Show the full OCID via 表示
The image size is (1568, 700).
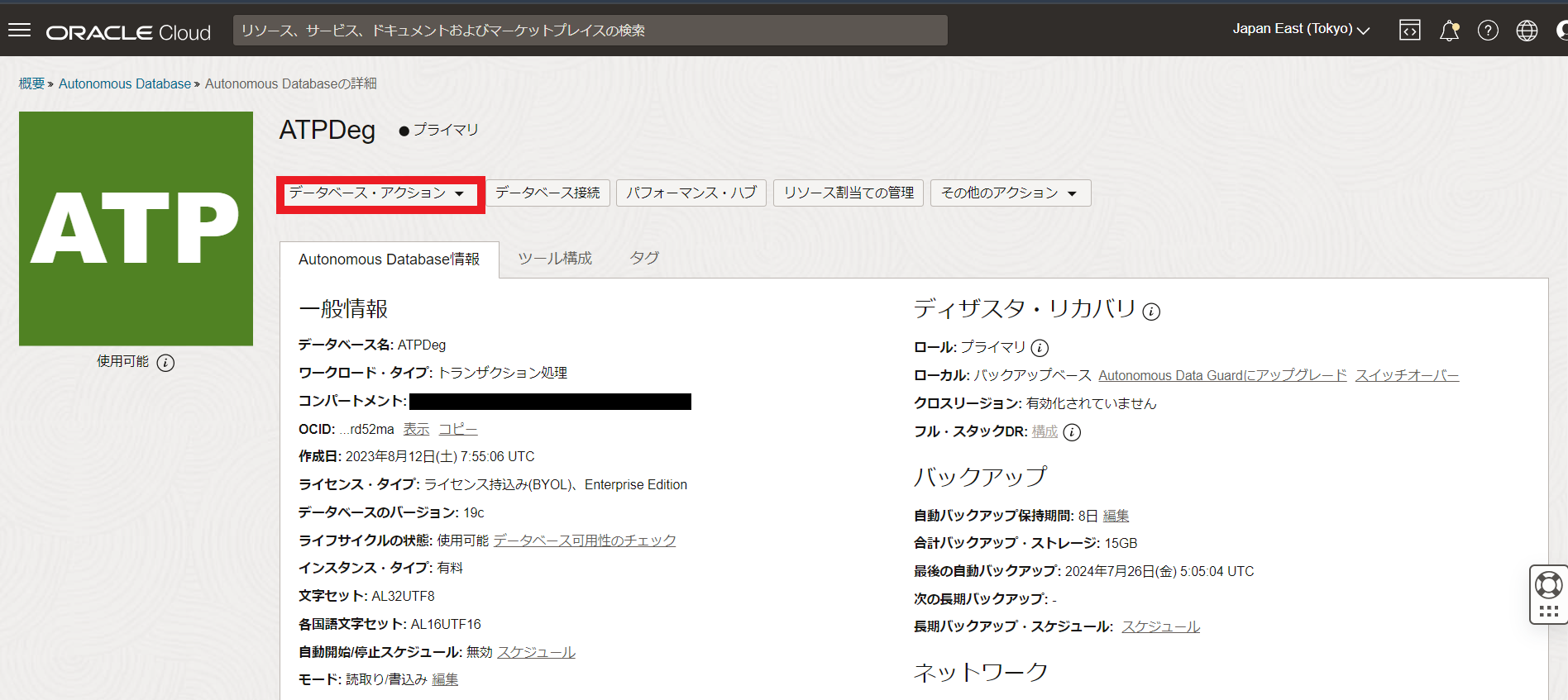(416, 430)
